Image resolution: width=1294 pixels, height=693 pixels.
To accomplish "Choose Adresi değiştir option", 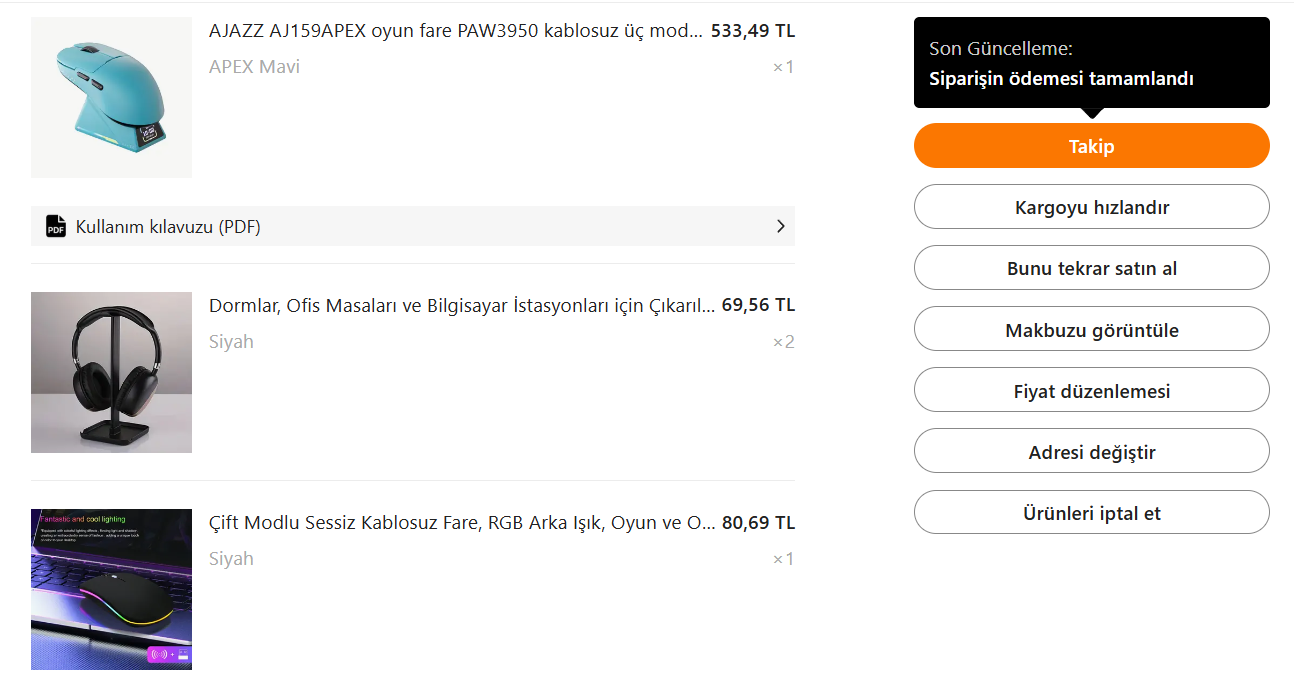I will [x=1091, y=452].
